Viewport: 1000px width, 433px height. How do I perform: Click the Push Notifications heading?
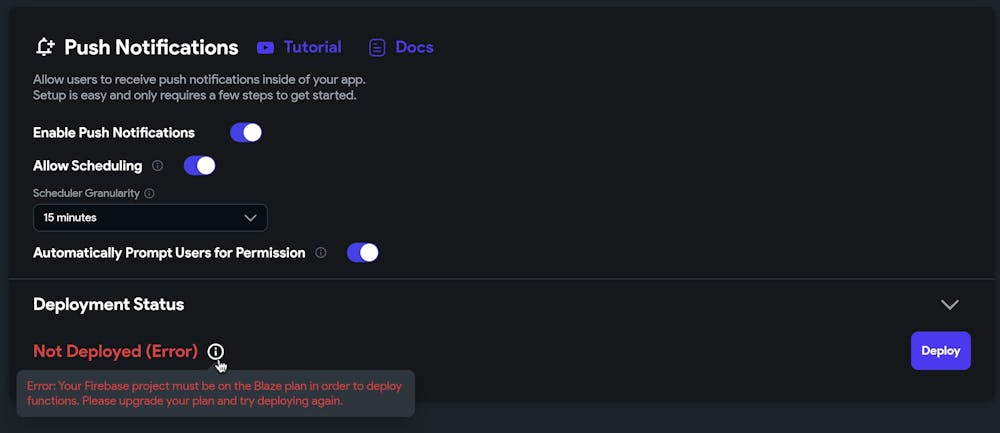coord(151,47)
